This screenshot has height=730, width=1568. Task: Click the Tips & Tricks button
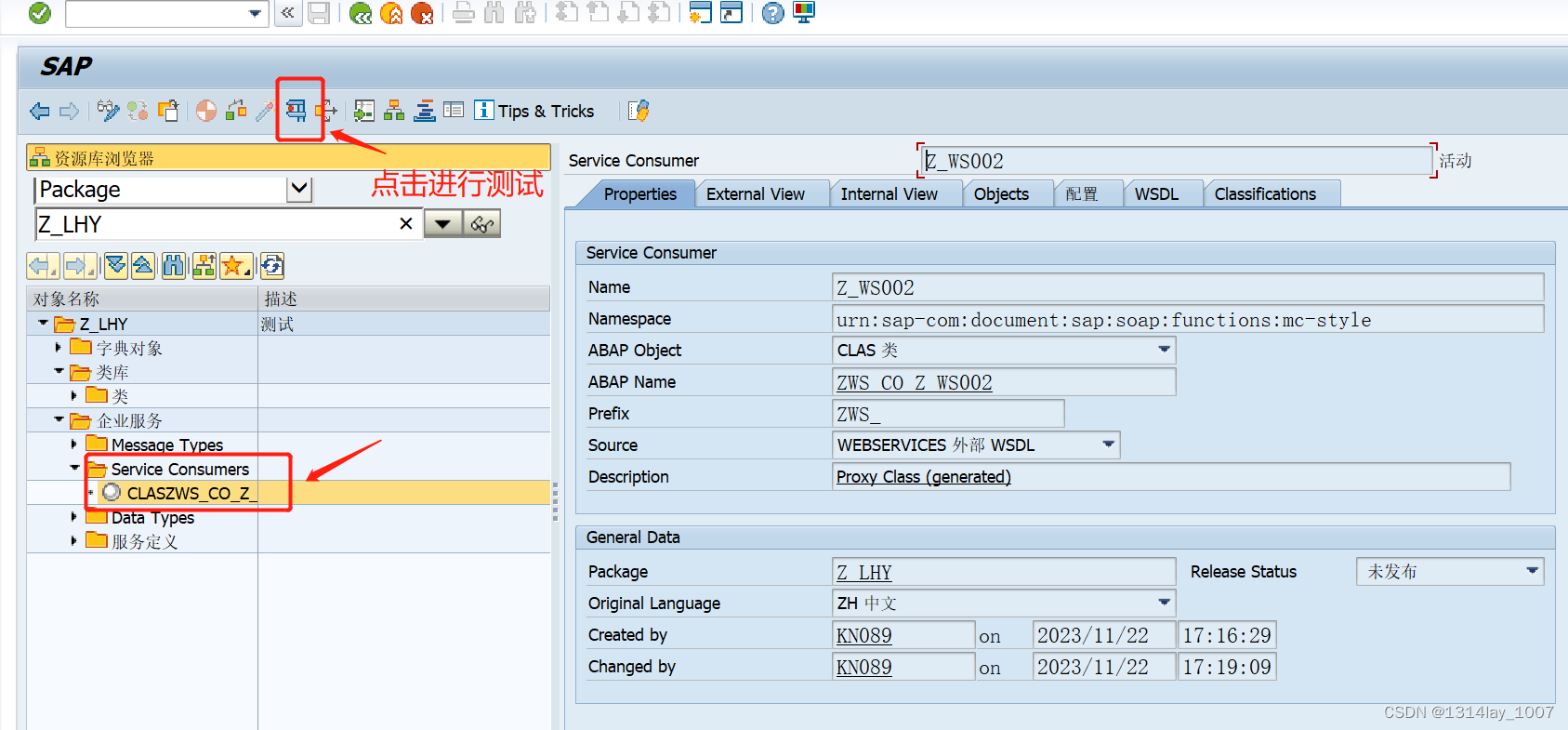(534, 112)
